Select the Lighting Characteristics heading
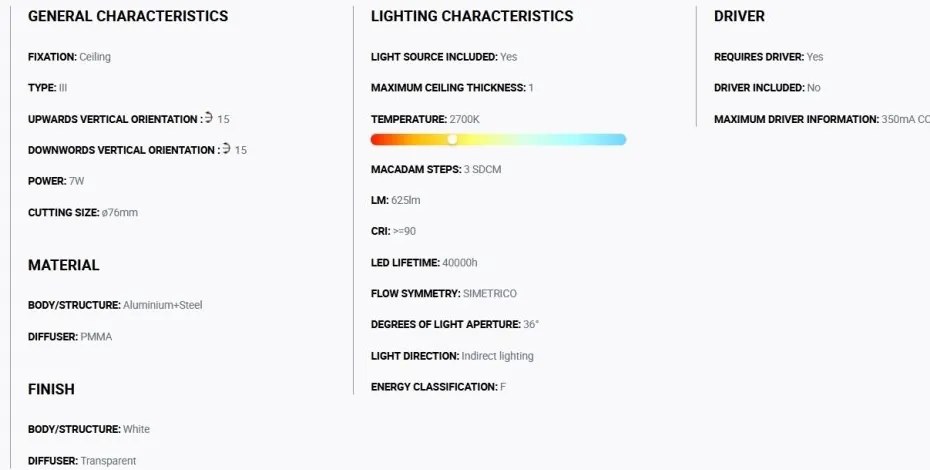 coord(472,16)
